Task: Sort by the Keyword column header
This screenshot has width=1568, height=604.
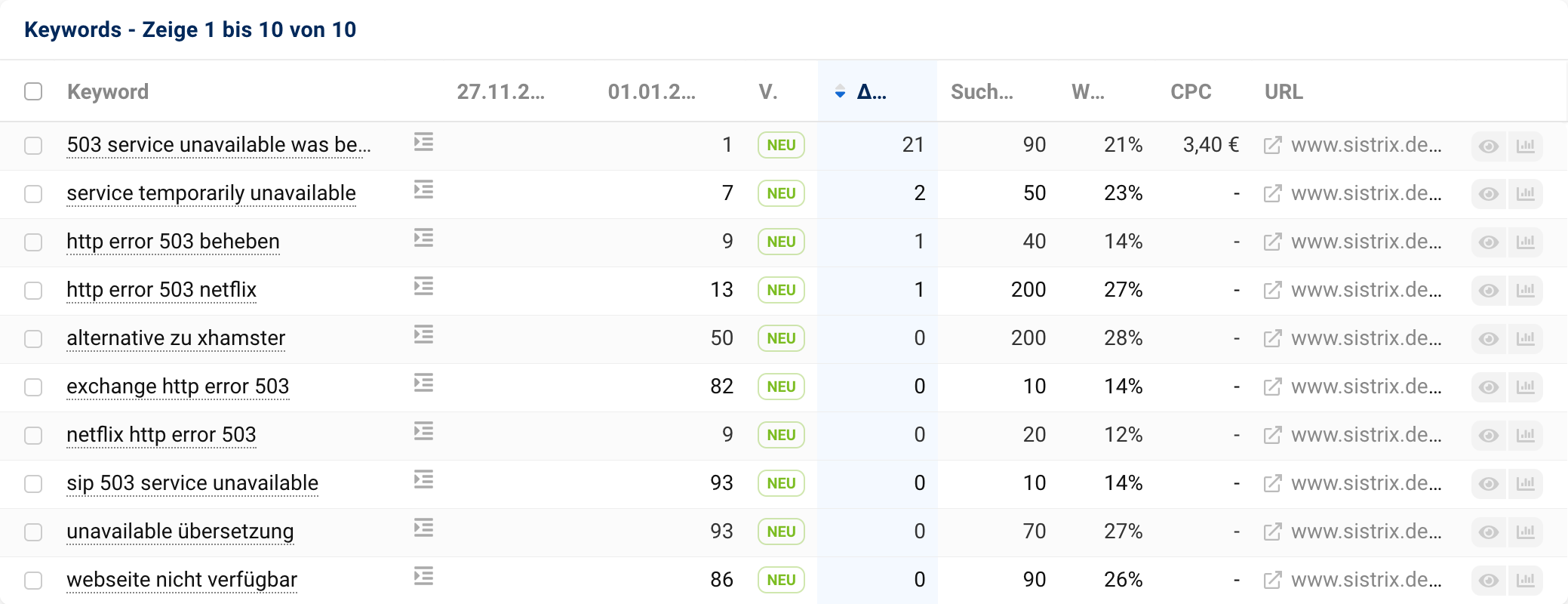Action: click(108, 92)
